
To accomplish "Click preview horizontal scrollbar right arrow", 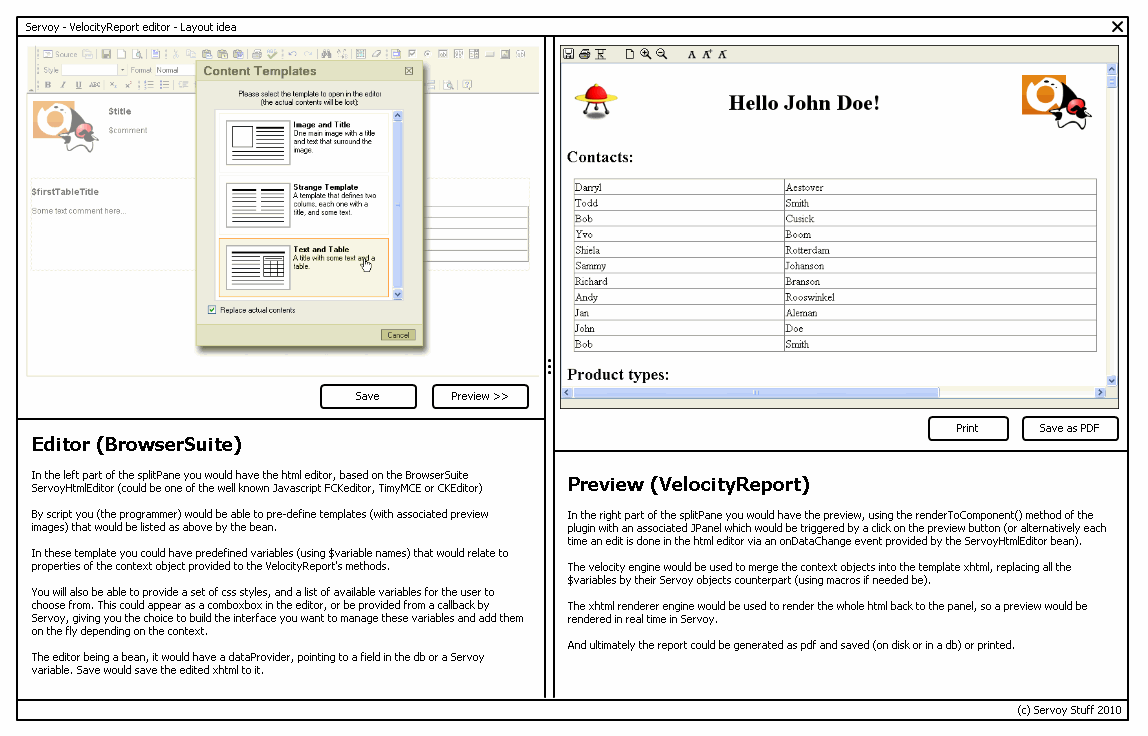I will pyautogui.click(x=1100, y=393).
